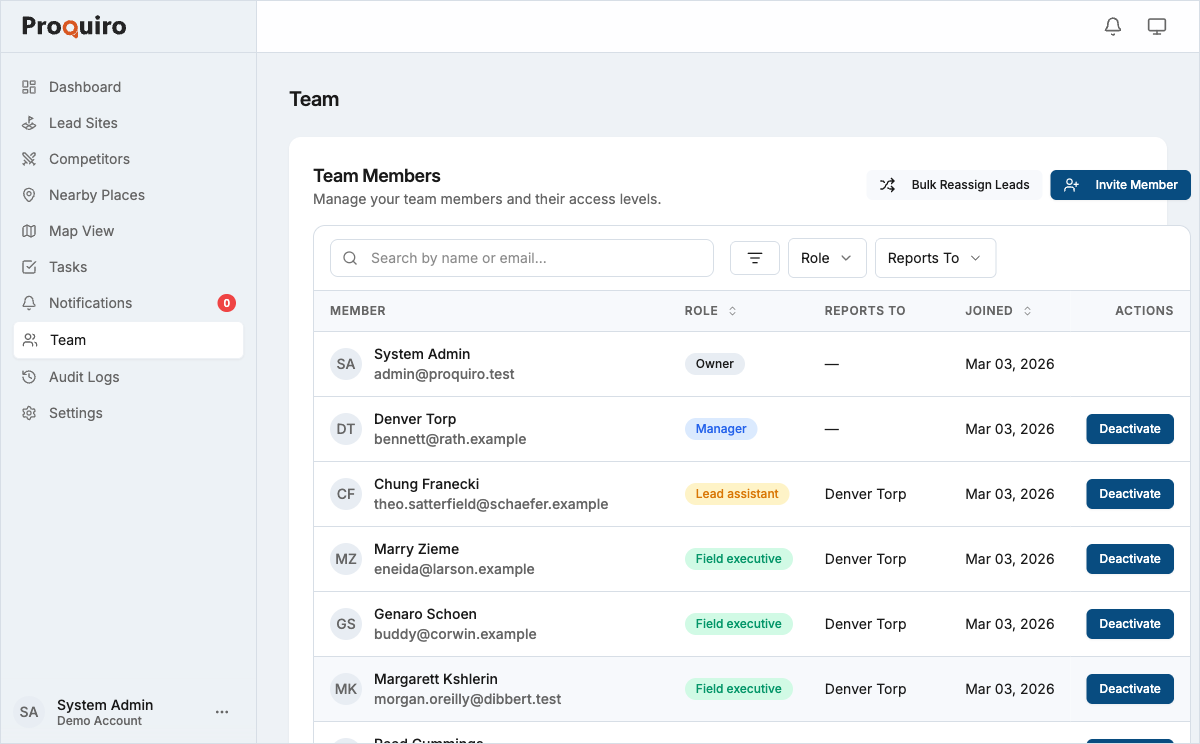Open the account options ellipsis menu
The height and width of the screenshot is (744, 1200).
click(222, 711)
